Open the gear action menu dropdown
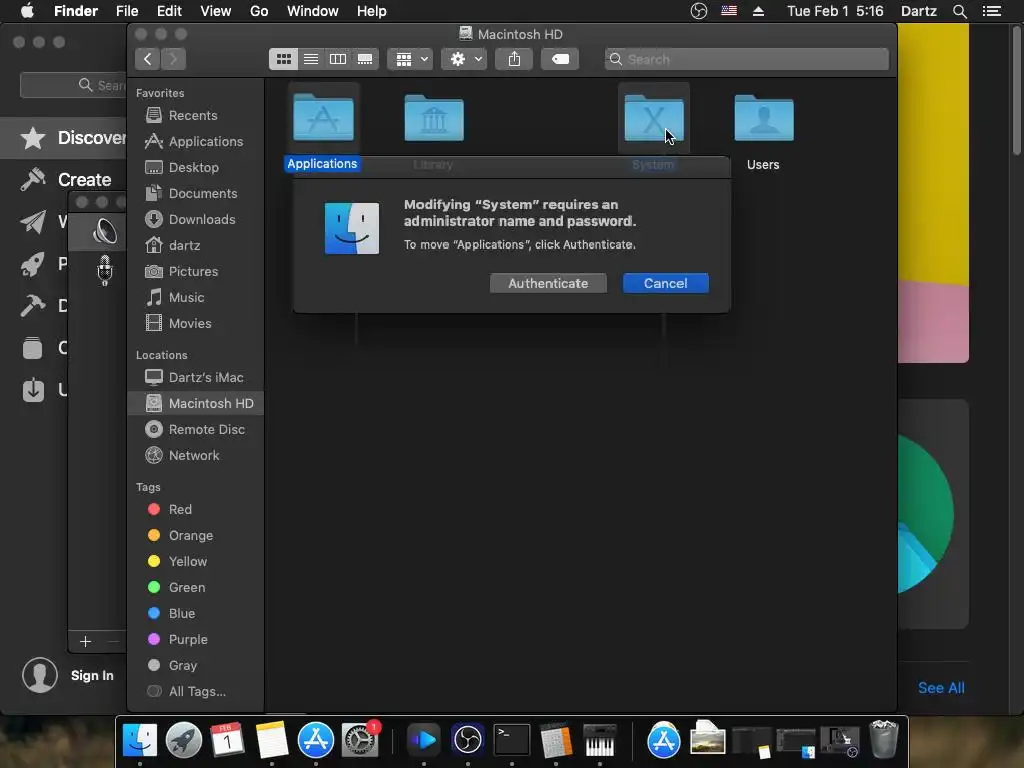The width and height of the screenshot is (1024, 768). coord(464,59)
